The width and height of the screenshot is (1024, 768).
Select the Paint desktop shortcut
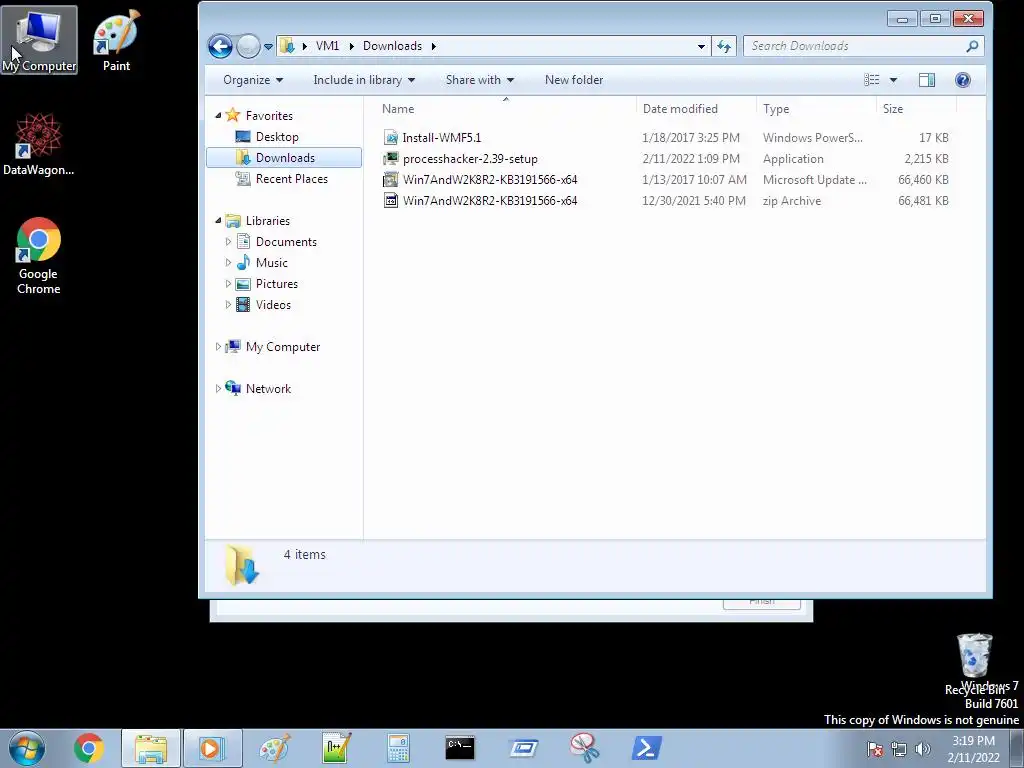(116, 40)
